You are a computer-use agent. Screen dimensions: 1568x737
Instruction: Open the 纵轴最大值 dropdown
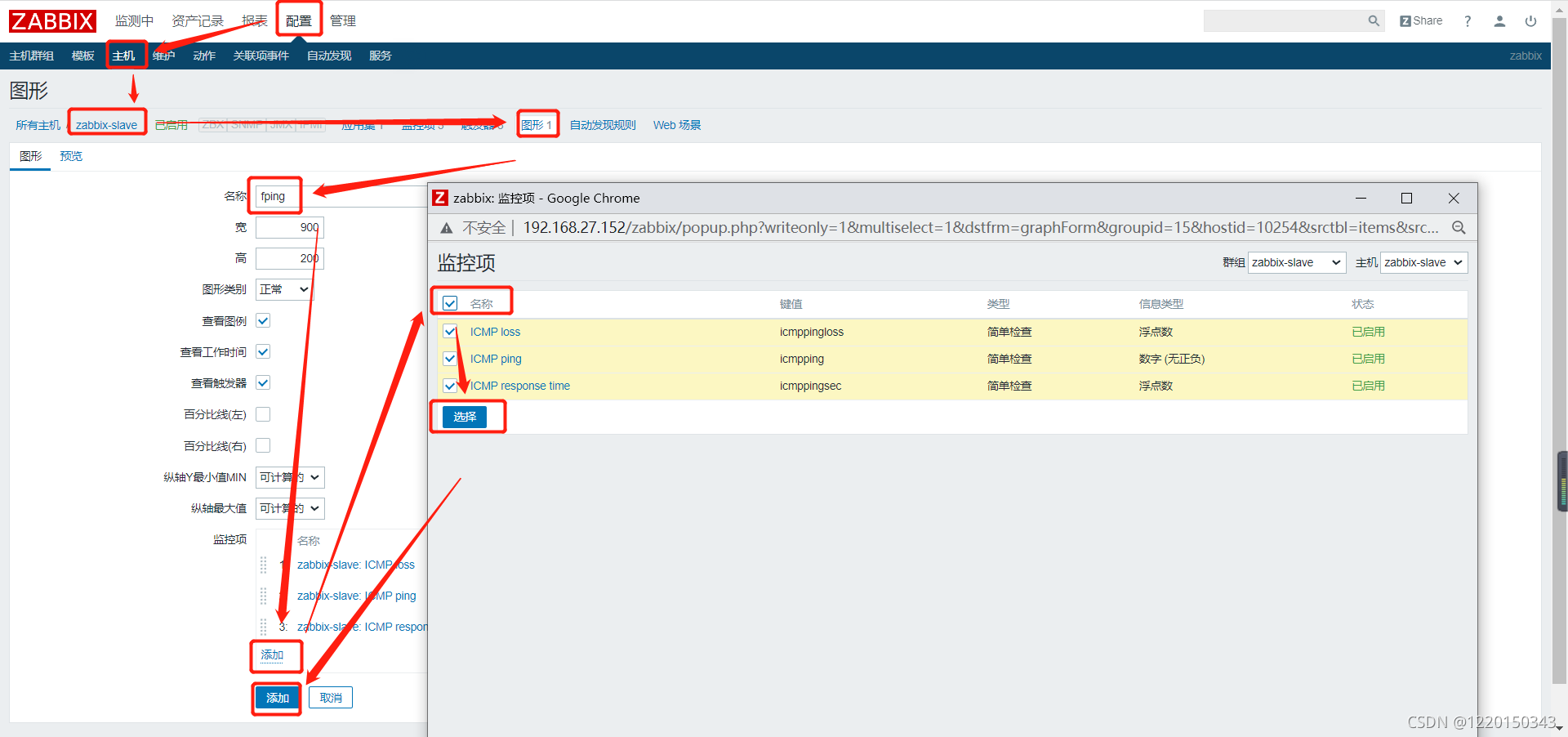click(x=290, y=508)
